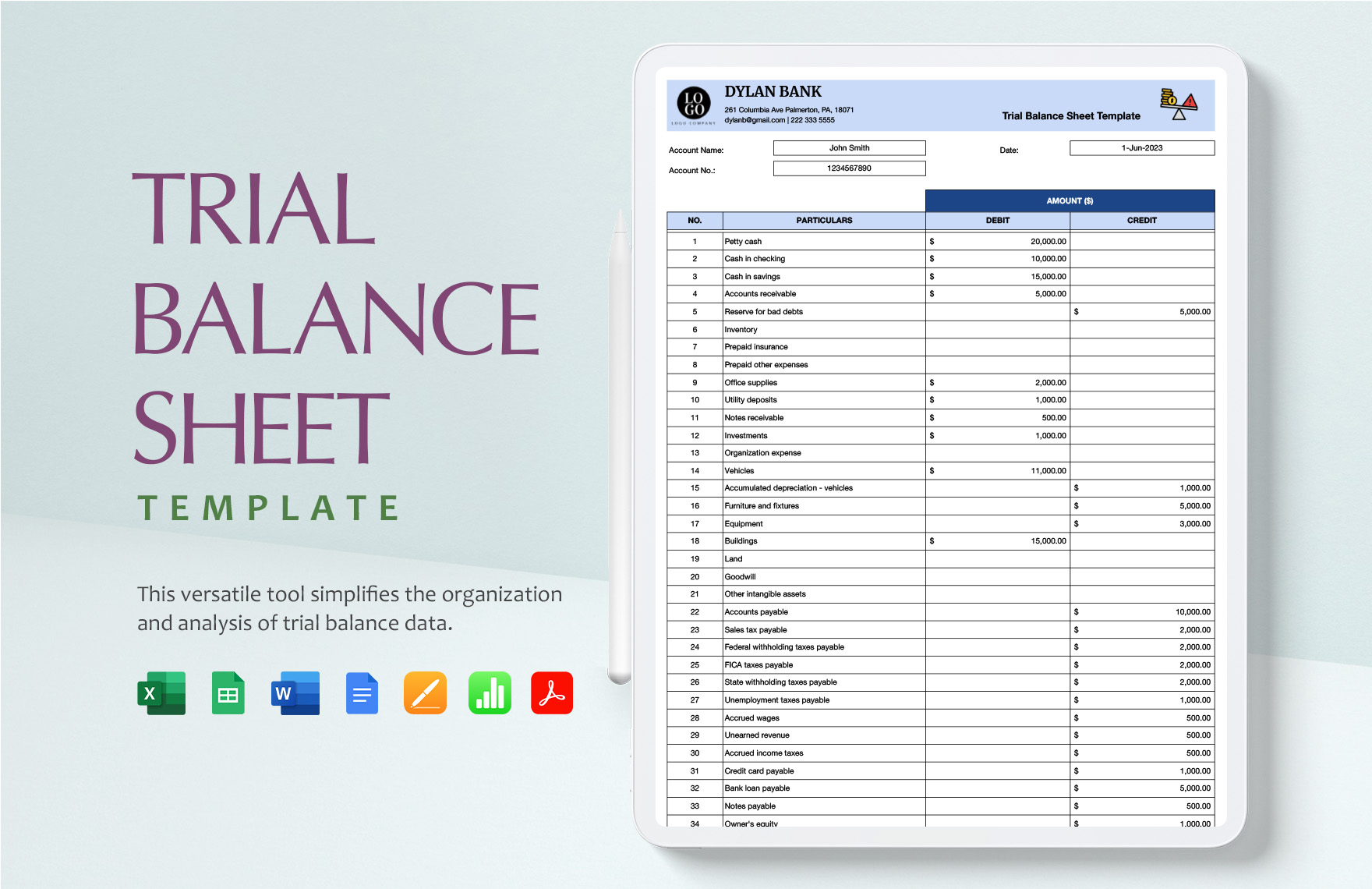The width and height of the screenshot is (1372, 889).
Task: Click the Trial Balance Sheet Template title
Action: click(x=1070, y=115)
